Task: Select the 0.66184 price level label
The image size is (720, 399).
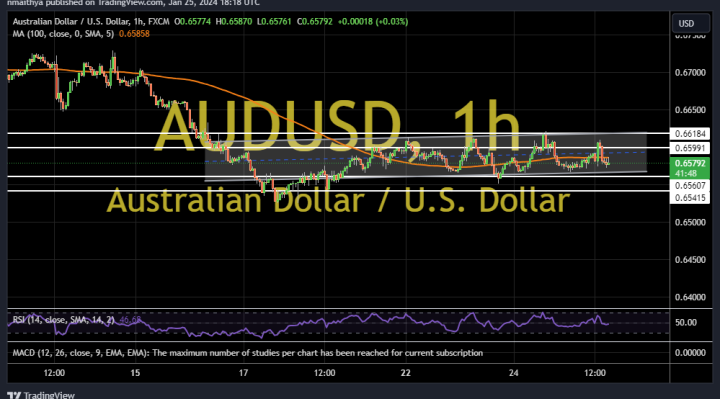Action: click(x=690, y=134)
